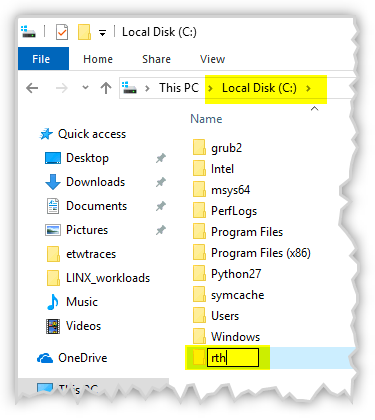Click the folder rename text field
Image resolution: width=375 pixels, height=420 pixels.
tap(233, 358)
